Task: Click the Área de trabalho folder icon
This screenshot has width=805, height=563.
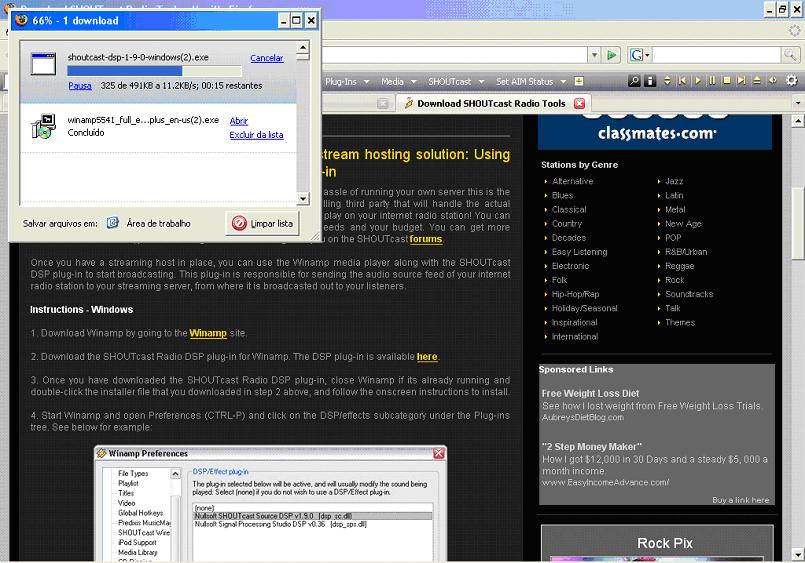Action: pyautogui.click(x=113, y=223)
